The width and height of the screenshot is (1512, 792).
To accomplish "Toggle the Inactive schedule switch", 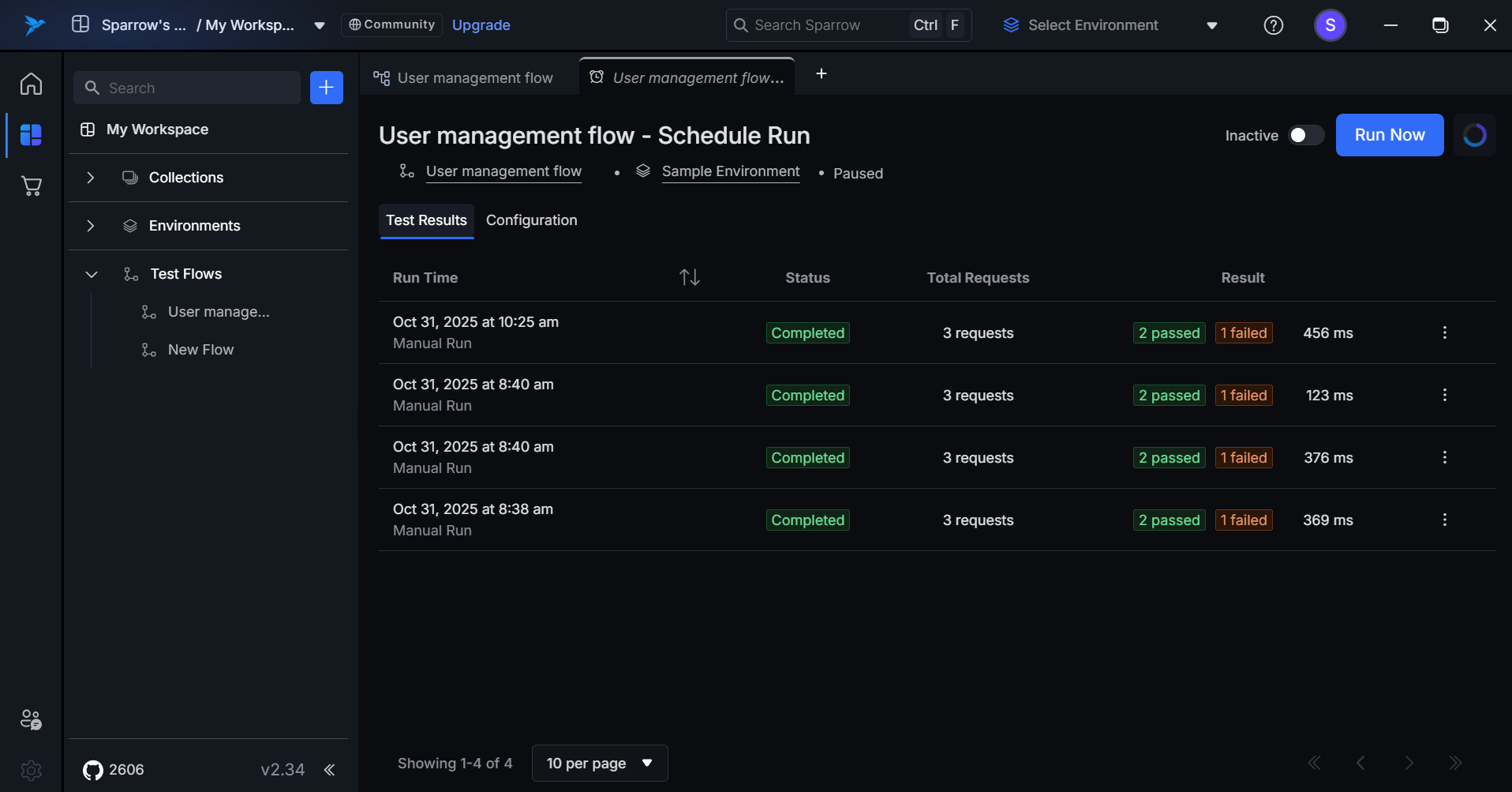I will (x=1305, y=135).
